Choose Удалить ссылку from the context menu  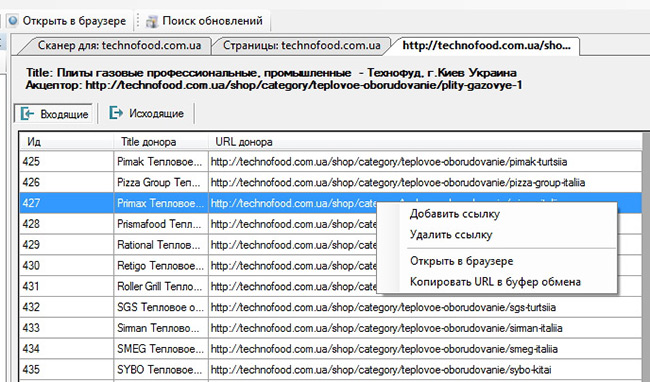click(x=451, y=235)
